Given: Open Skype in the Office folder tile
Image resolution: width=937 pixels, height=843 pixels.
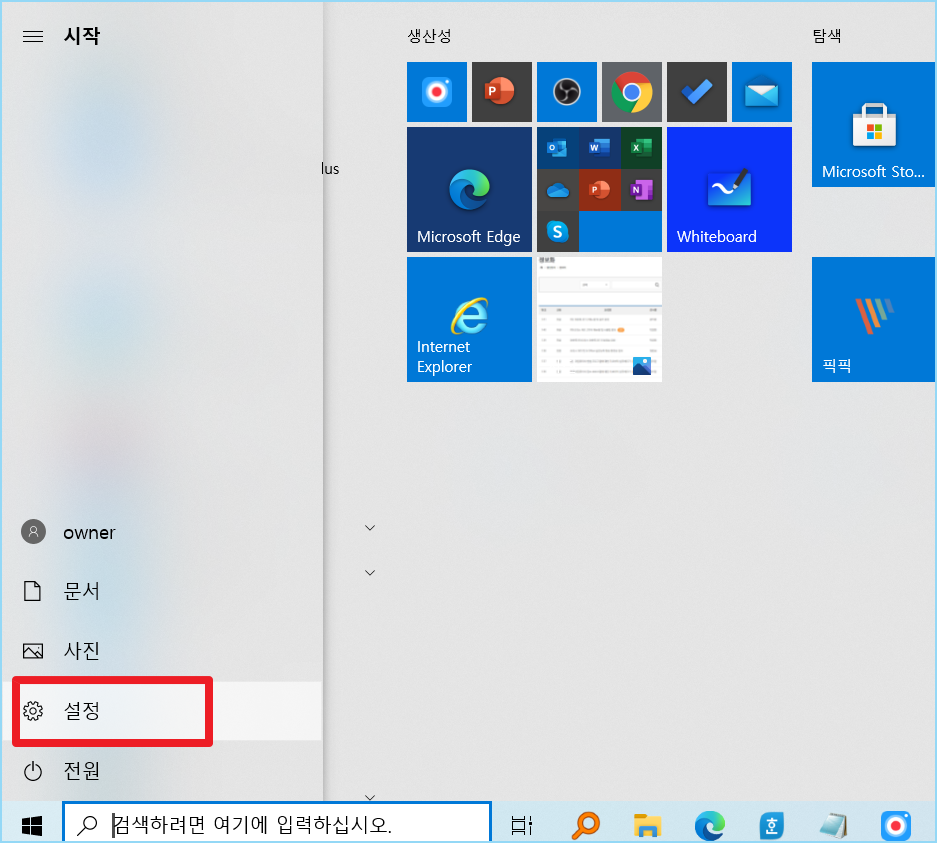Looking at the screenshot, I should click(558, 231).
